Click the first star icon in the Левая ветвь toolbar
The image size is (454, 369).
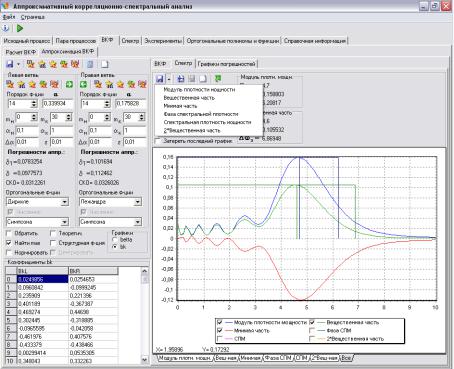click(10, 84)
